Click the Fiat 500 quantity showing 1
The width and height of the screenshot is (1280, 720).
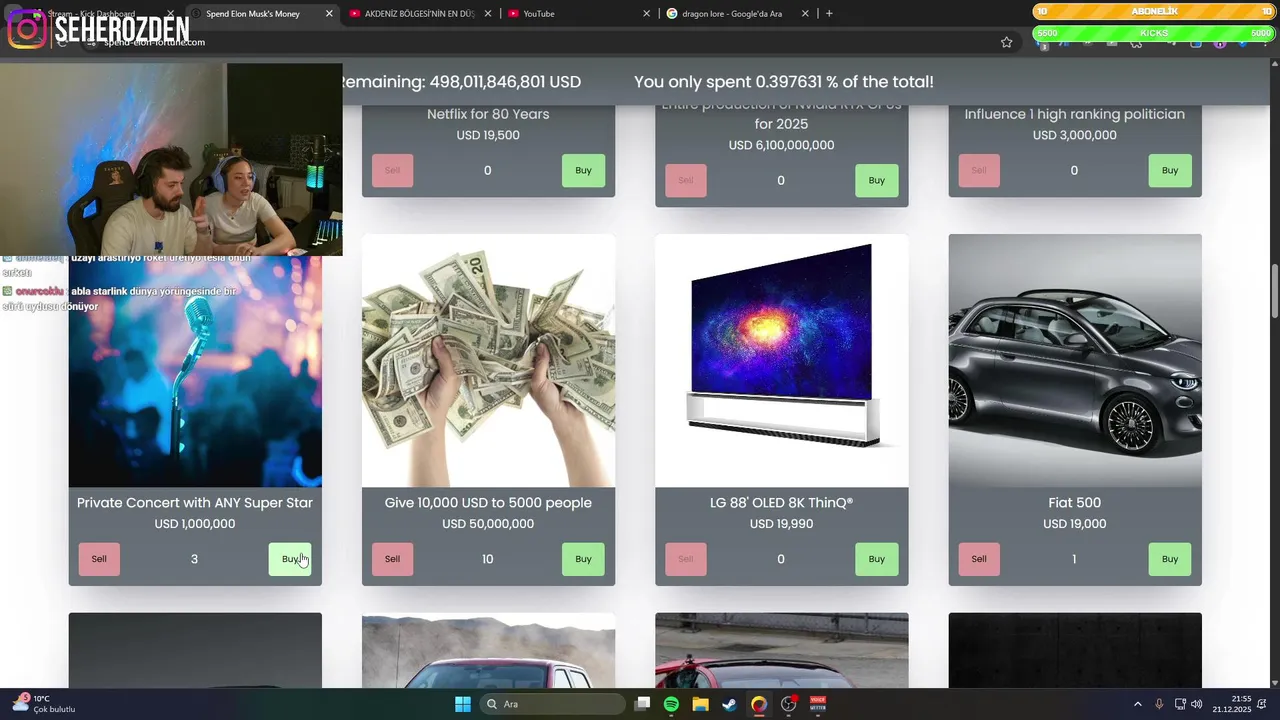[1074, 559]
